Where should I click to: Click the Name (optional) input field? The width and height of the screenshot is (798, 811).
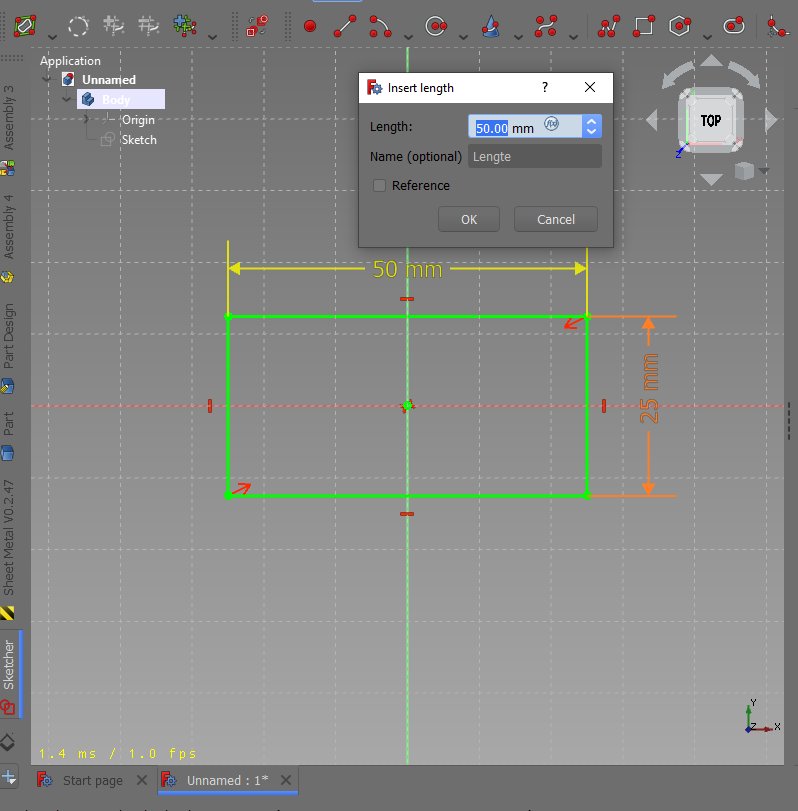(535, 156)
